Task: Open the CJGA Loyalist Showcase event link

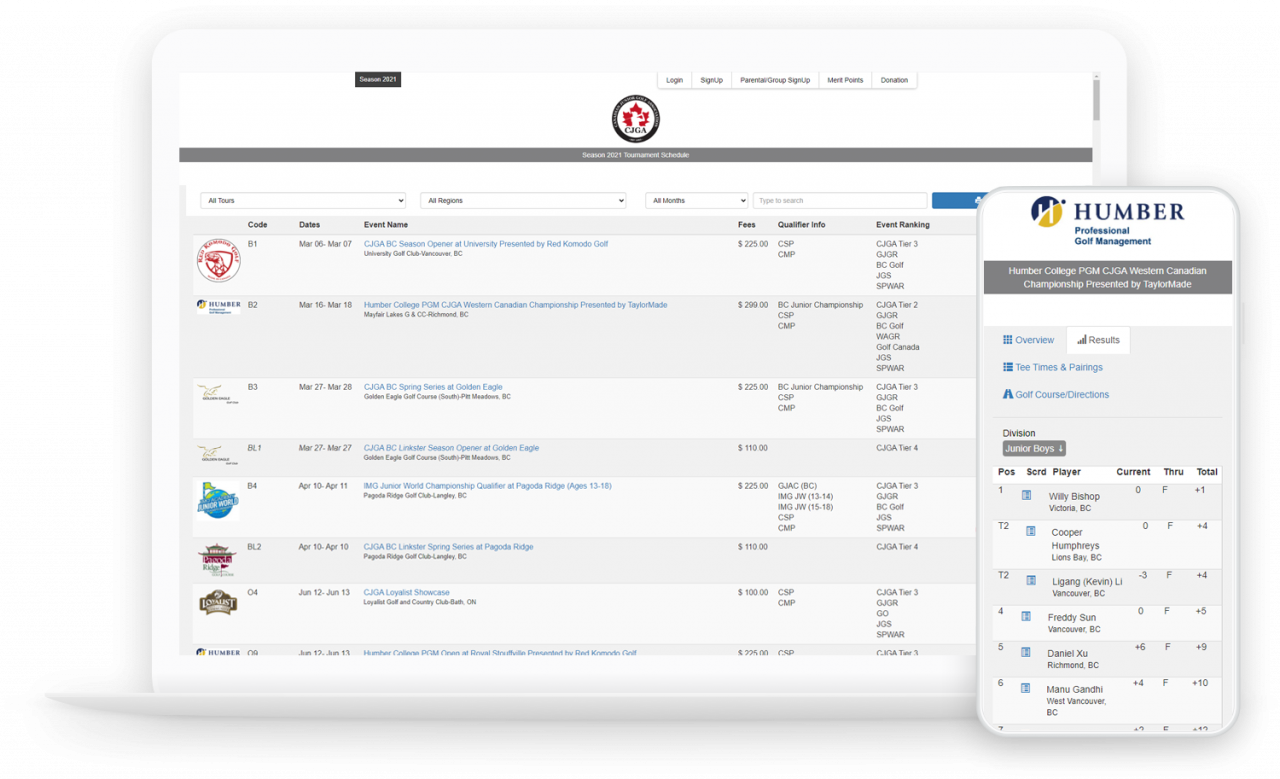Action: [405, 592]
